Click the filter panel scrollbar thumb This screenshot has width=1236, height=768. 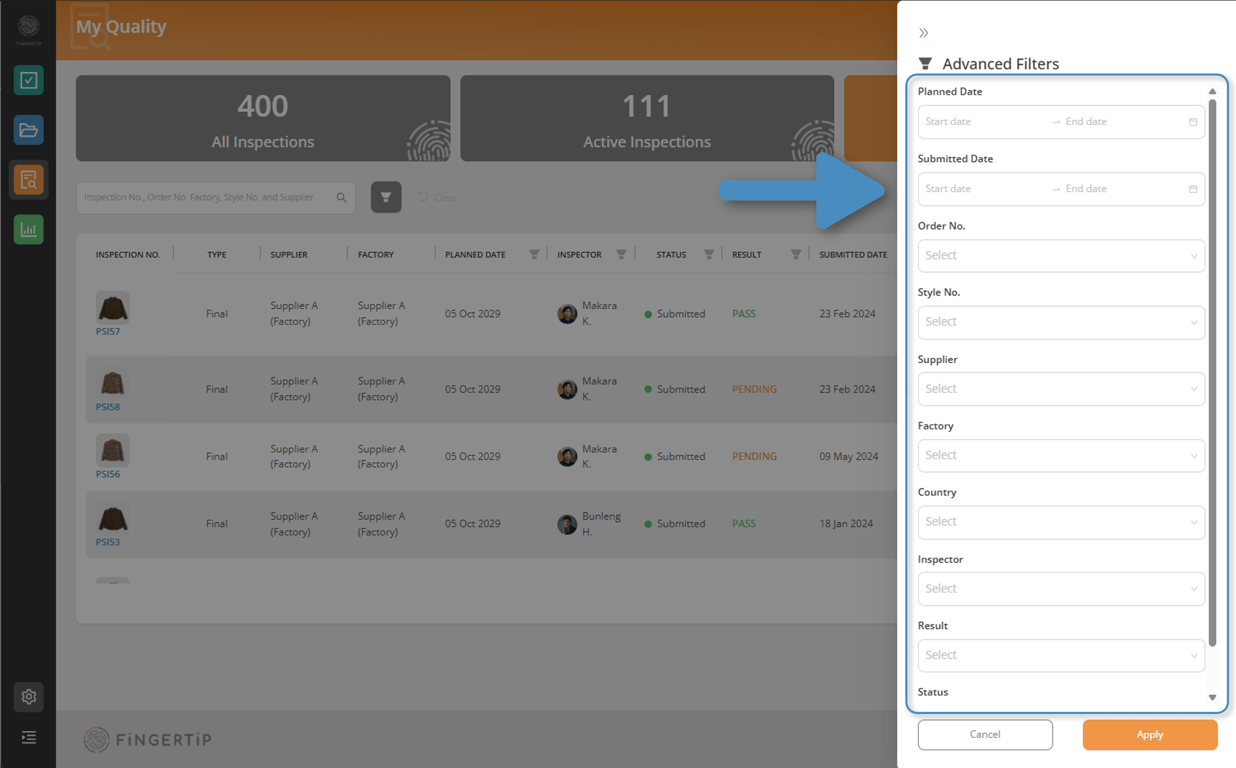pyautogui.click(x=1213, y=372)
